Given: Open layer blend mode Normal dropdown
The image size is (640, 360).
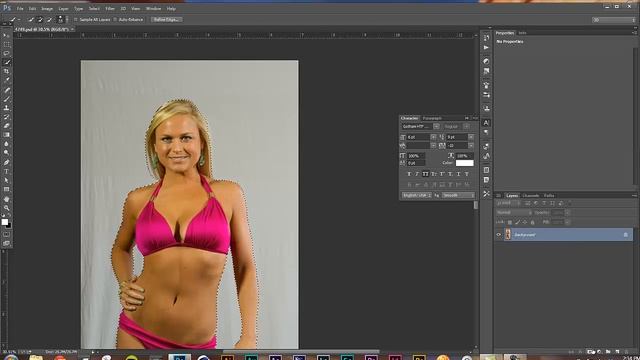Looking at the screenshot, I should click(514, 213).
